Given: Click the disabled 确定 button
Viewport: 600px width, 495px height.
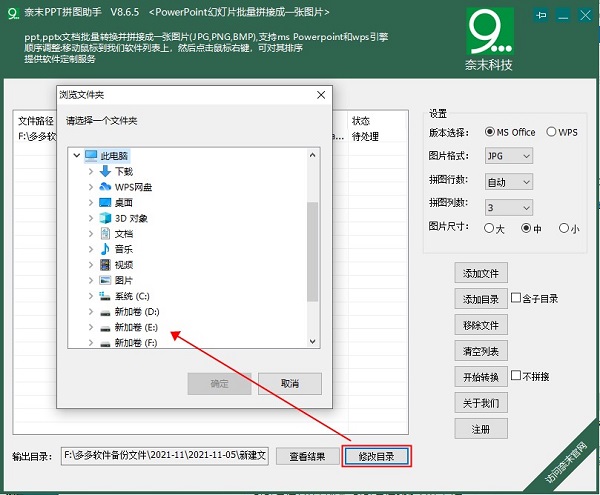Looking at the screenshot, I should [x=219, y=383].
